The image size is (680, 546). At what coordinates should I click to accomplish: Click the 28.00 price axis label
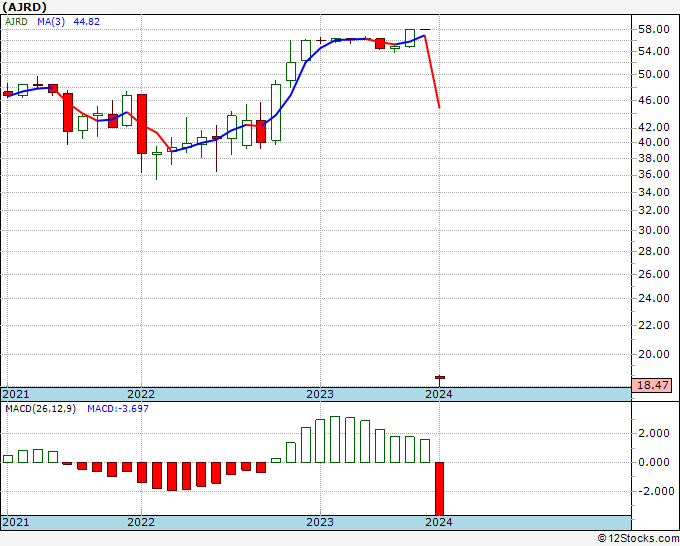[654, 251]
